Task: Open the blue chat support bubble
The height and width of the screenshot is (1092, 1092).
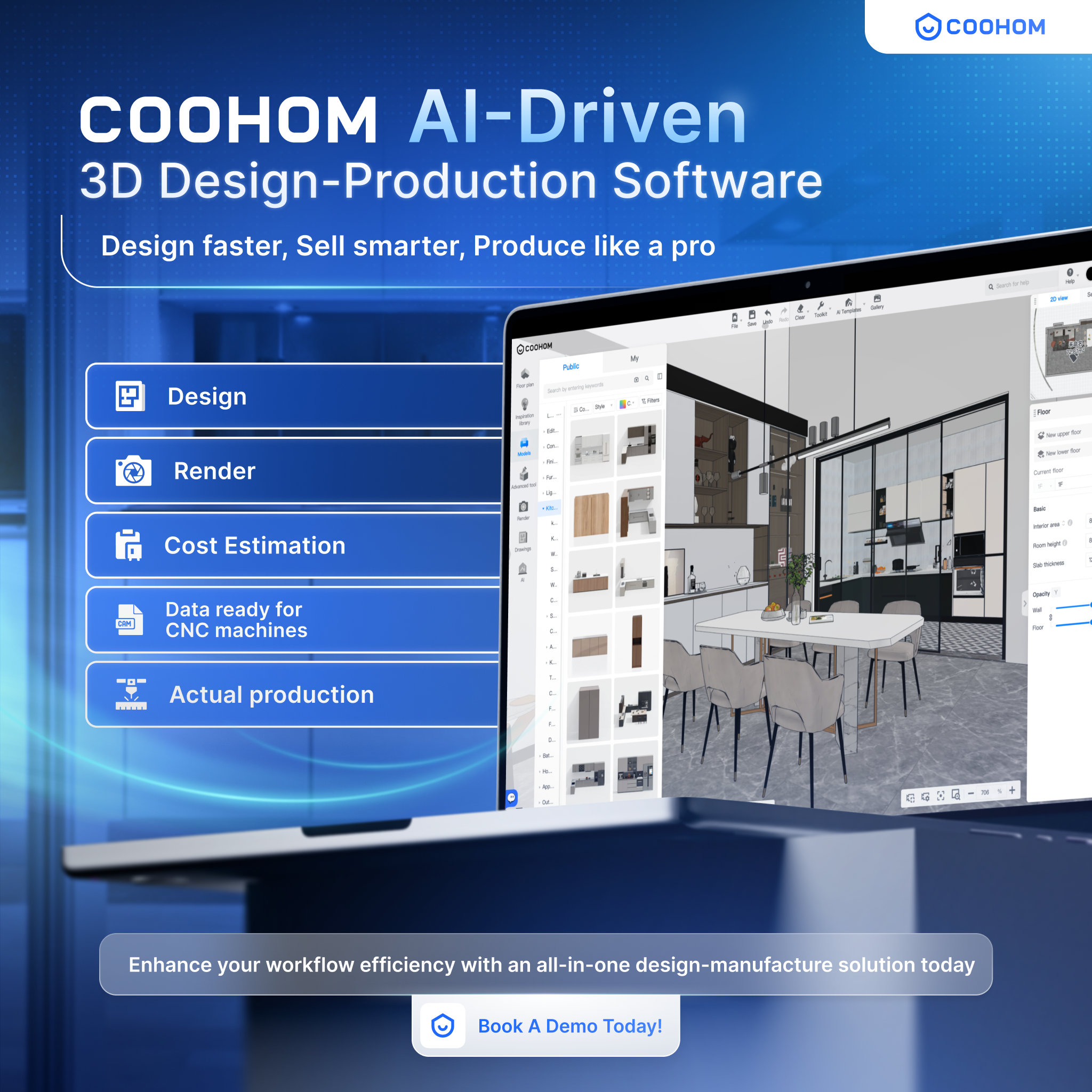Action: point(511,798)
